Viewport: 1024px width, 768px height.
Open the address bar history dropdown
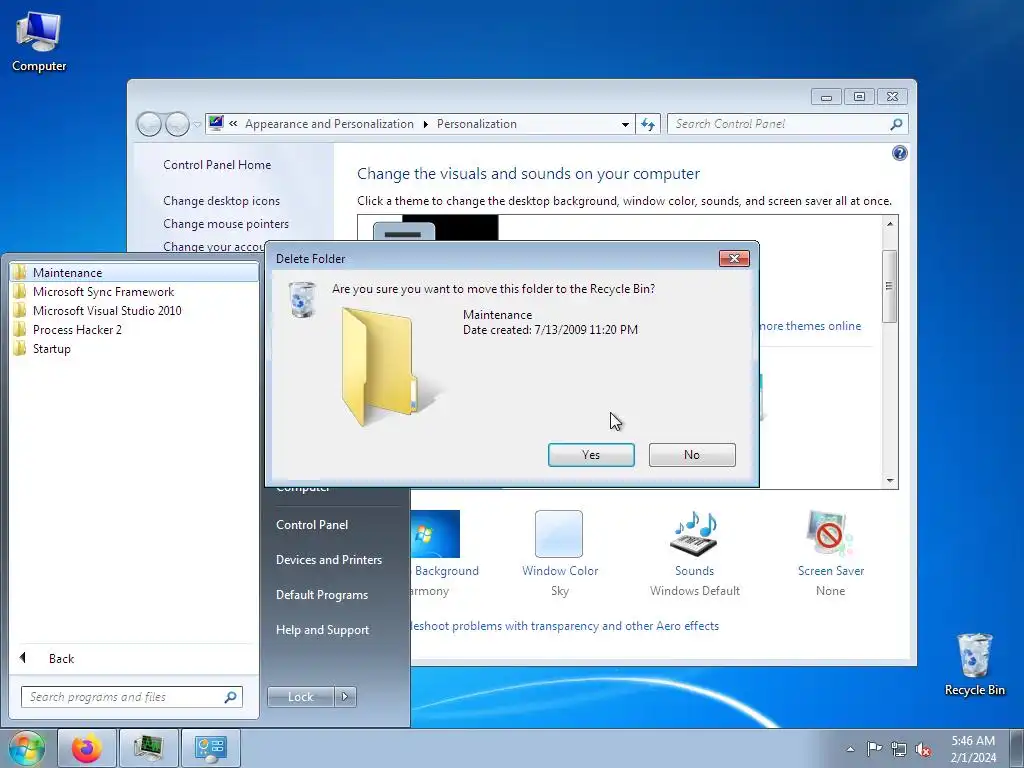[x=625, y=124]
